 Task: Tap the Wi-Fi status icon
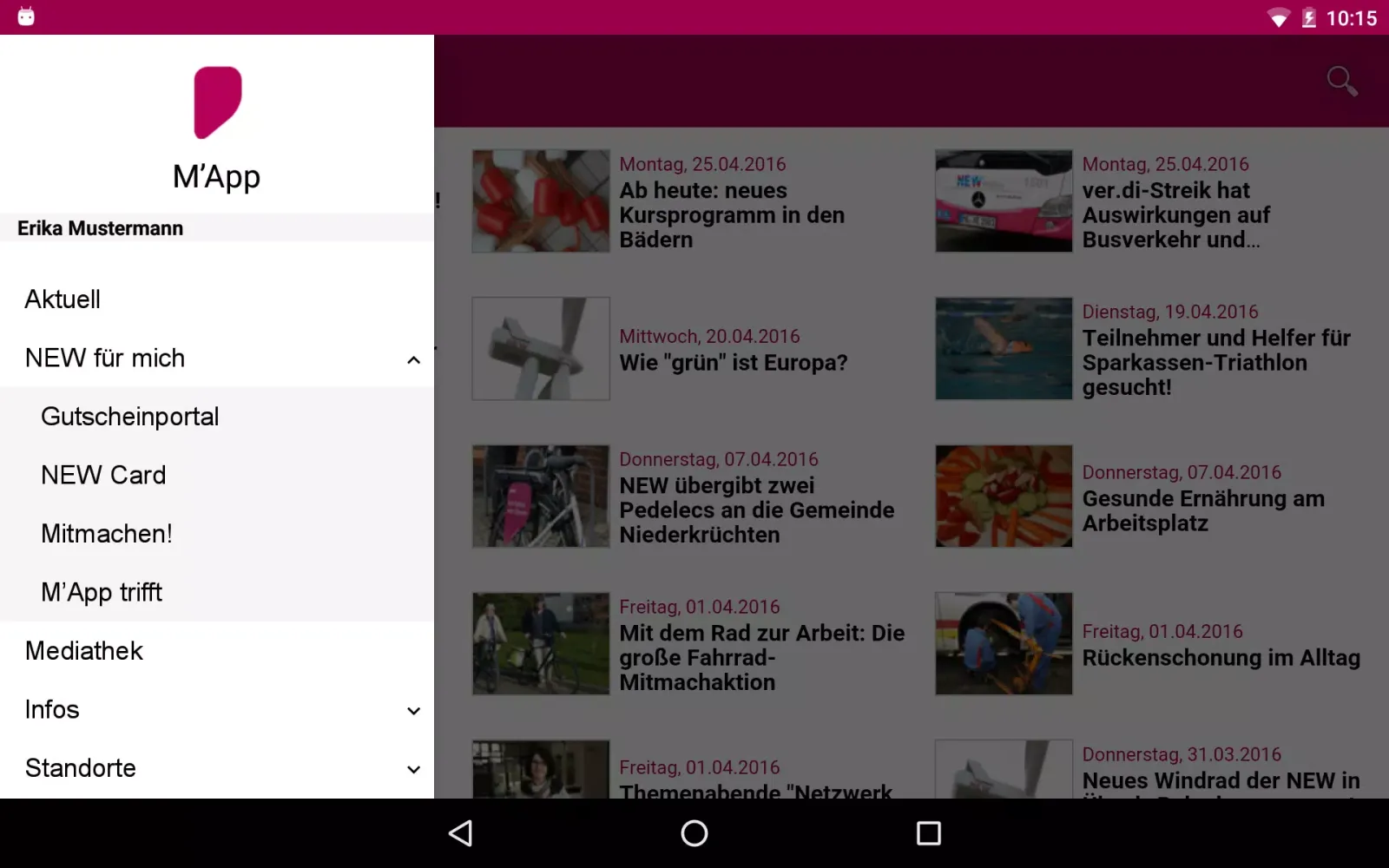pyautogui.click(x=1278, y=17)
